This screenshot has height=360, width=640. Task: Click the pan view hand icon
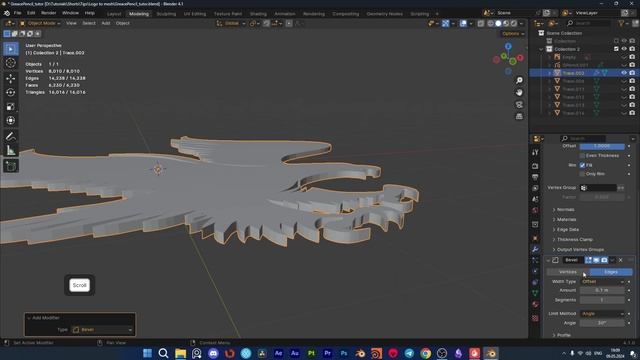(519, 93)
